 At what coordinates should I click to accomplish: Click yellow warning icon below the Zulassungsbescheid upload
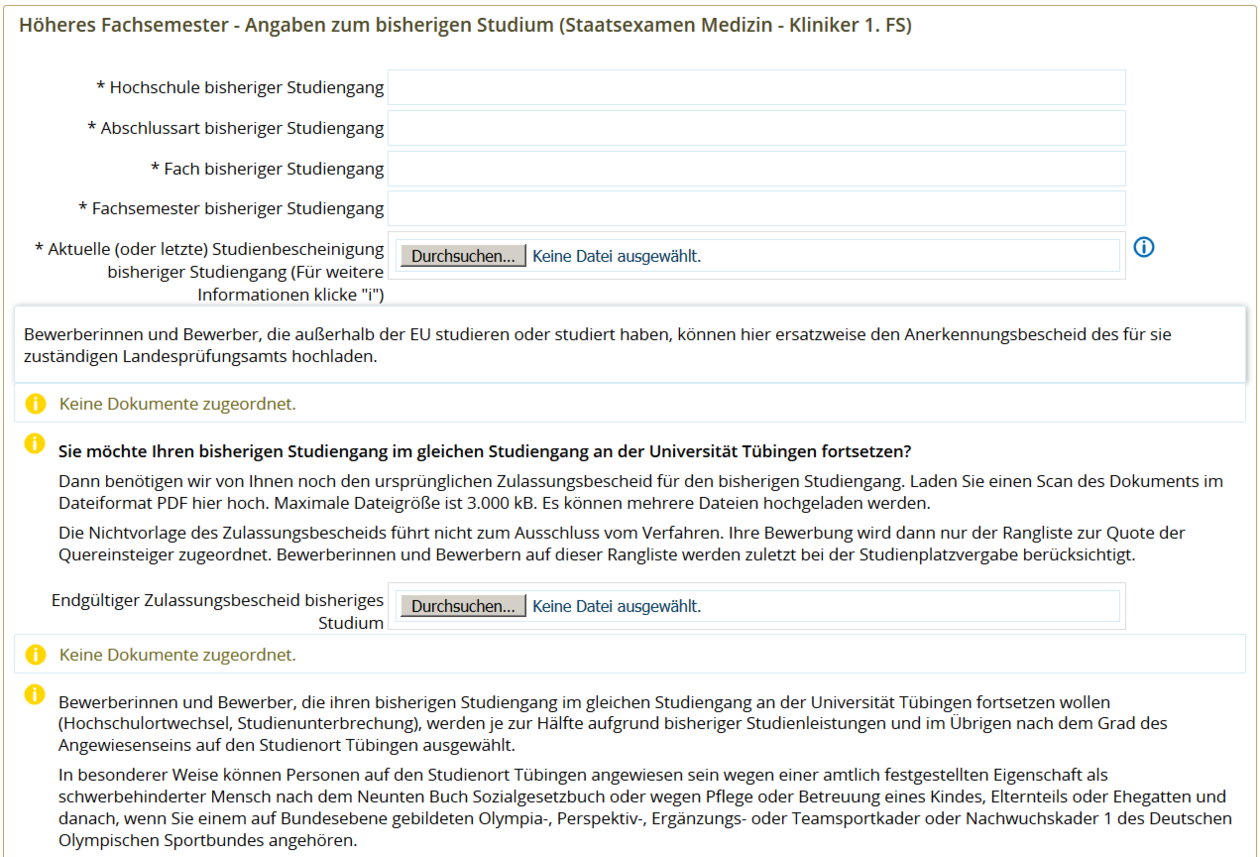[35, 655]
